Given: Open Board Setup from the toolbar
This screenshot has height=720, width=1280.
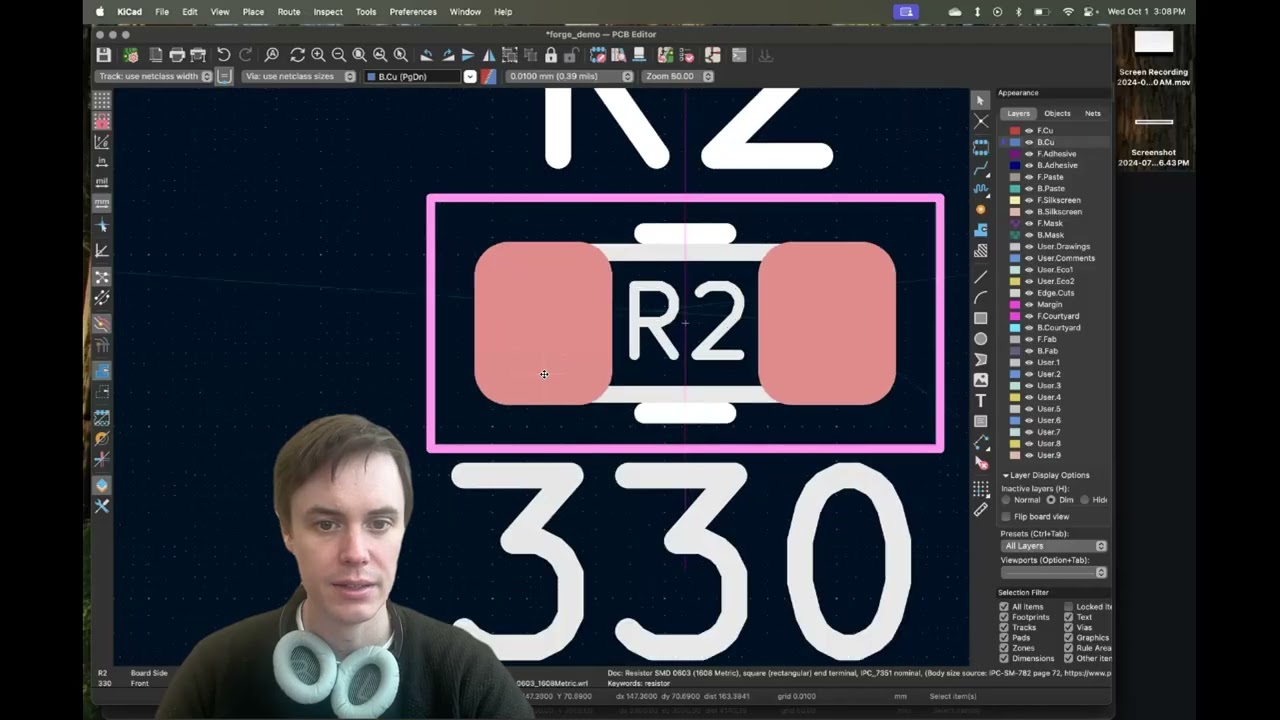Looking at the screenshot, I should 130,55.
